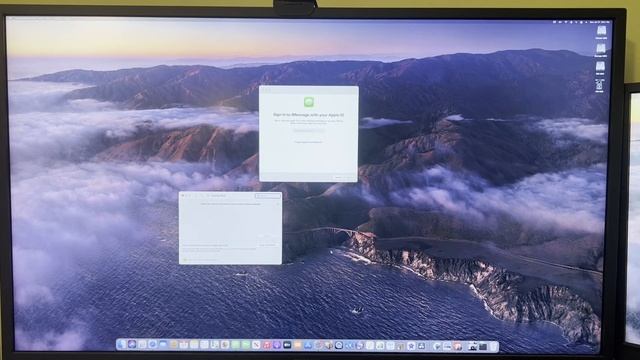
Task: Open the Apple TV app in Dock
Action: 287,345
